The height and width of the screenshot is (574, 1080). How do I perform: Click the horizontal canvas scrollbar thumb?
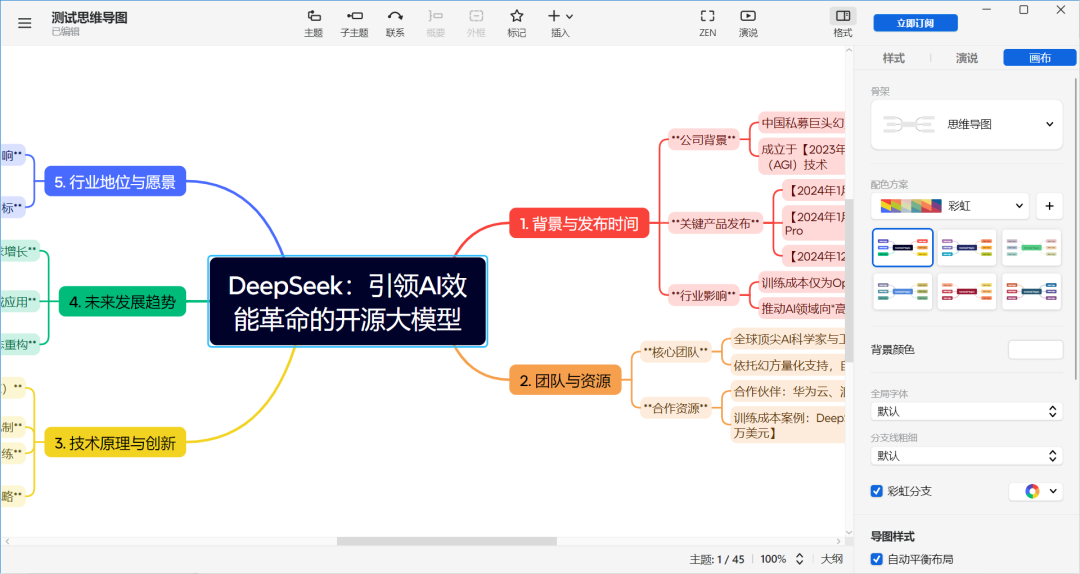pyautogui.click(x=446, y=541)
